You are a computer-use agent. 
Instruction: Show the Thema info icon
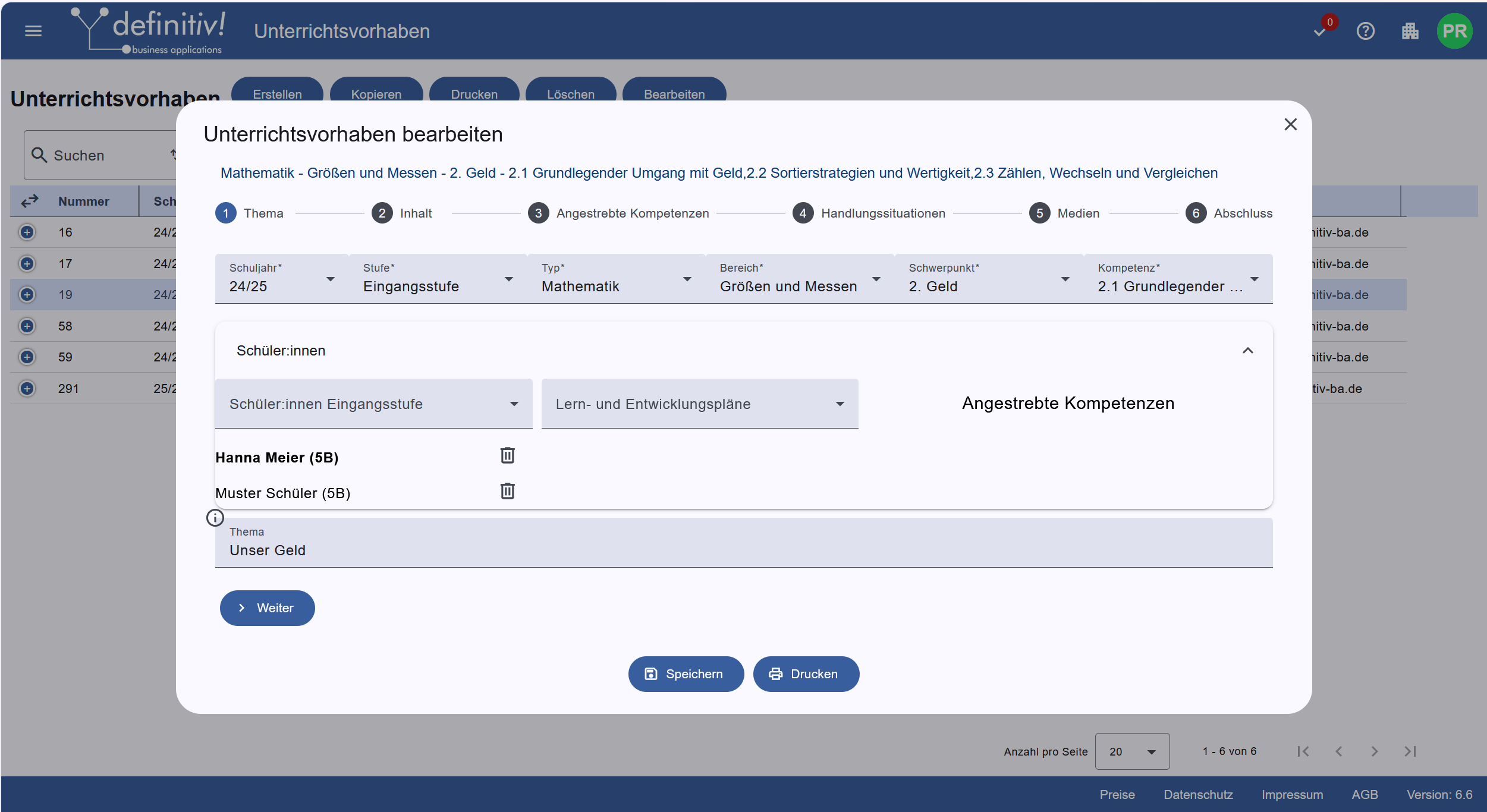[215, 518]
